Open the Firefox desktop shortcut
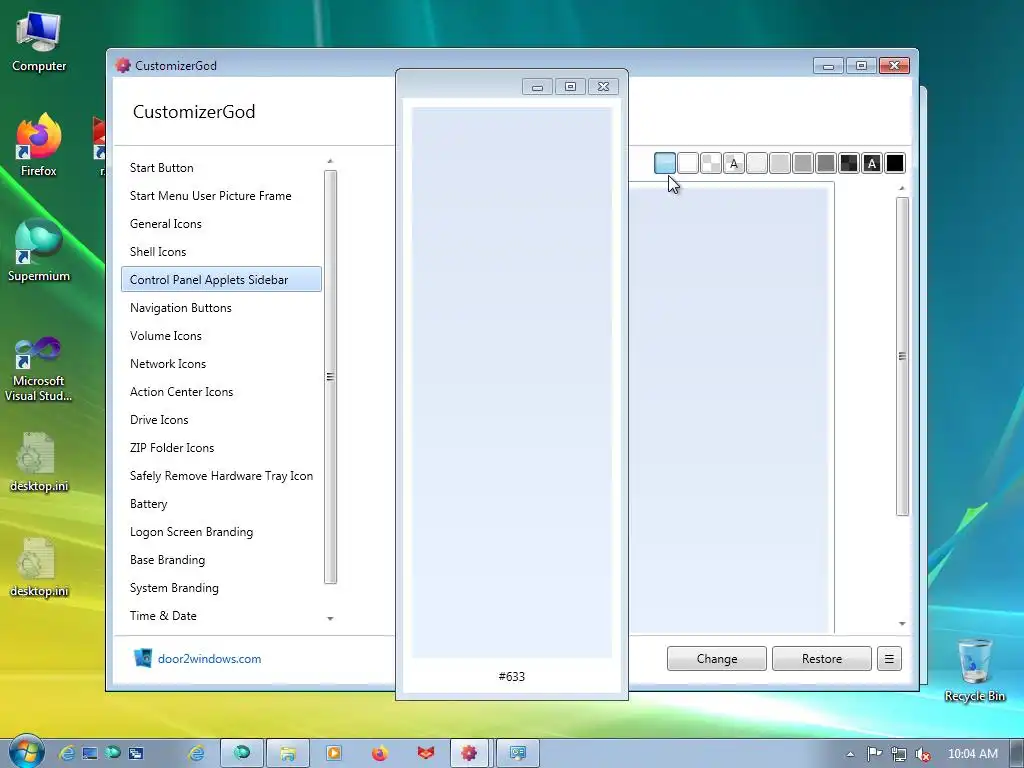Screen dimensions: 1024x768 tap(39, 145)
